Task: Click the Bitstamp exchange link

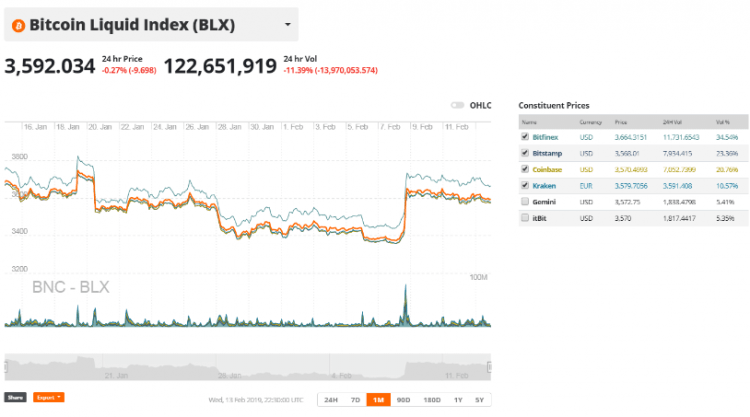Action: [547, 154]
